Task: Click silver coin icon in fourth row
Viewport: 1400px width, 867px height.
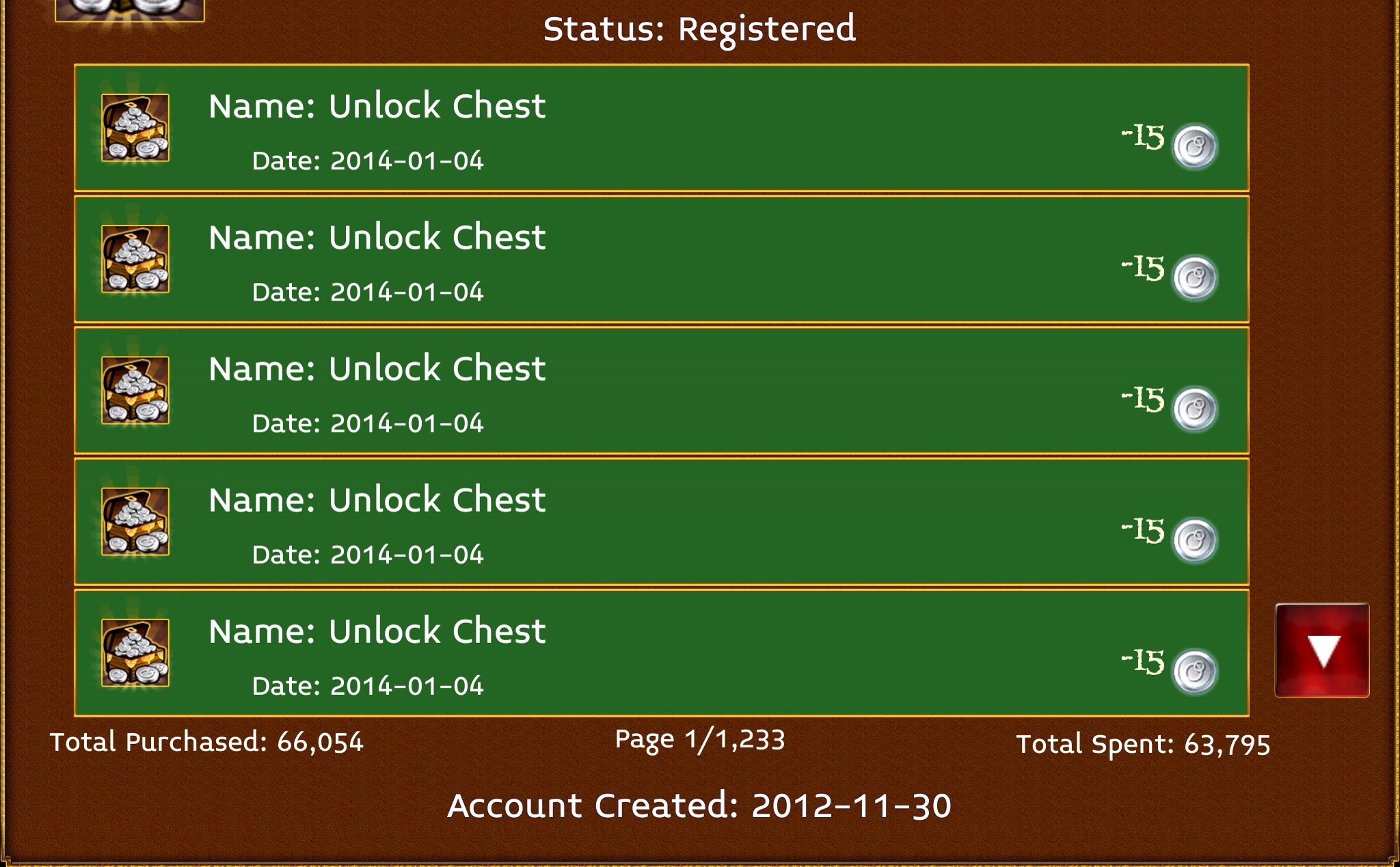Action: point(1194,540)
